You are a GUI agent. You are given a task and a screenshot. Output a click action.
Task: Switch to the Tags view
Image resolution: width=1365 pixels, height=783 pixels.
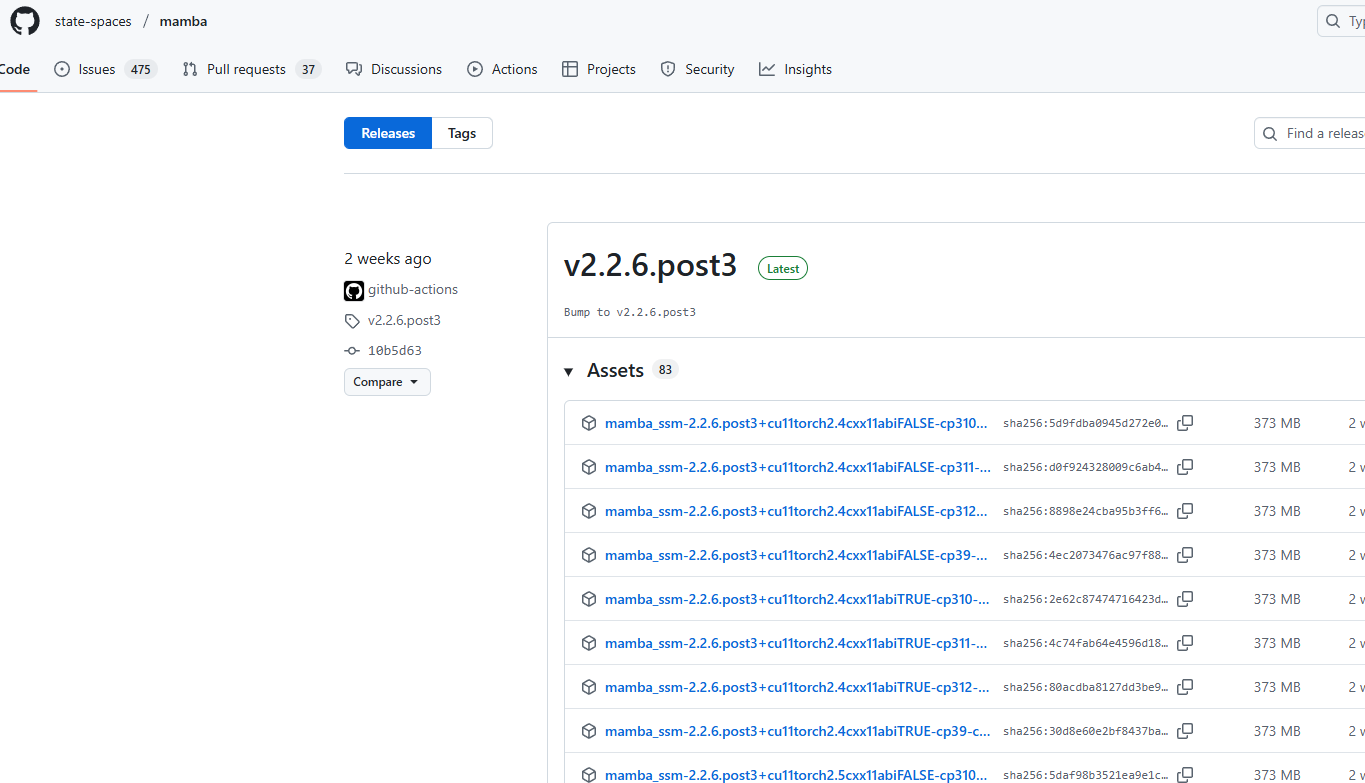coord(462,133)
